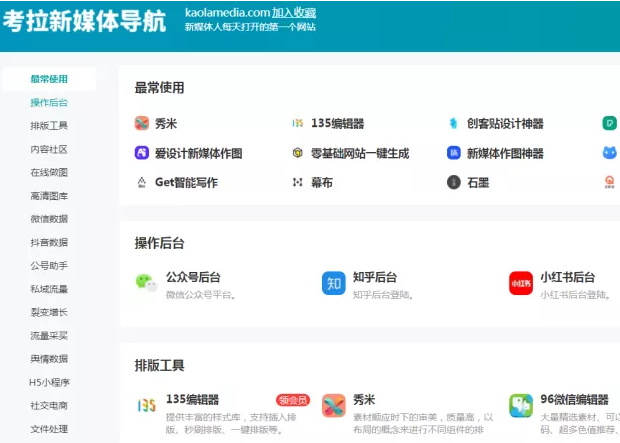The height and width of the screenshot is (443, 620).
Task: Open the 小红书后台 title link
Action: coord(567,277)
